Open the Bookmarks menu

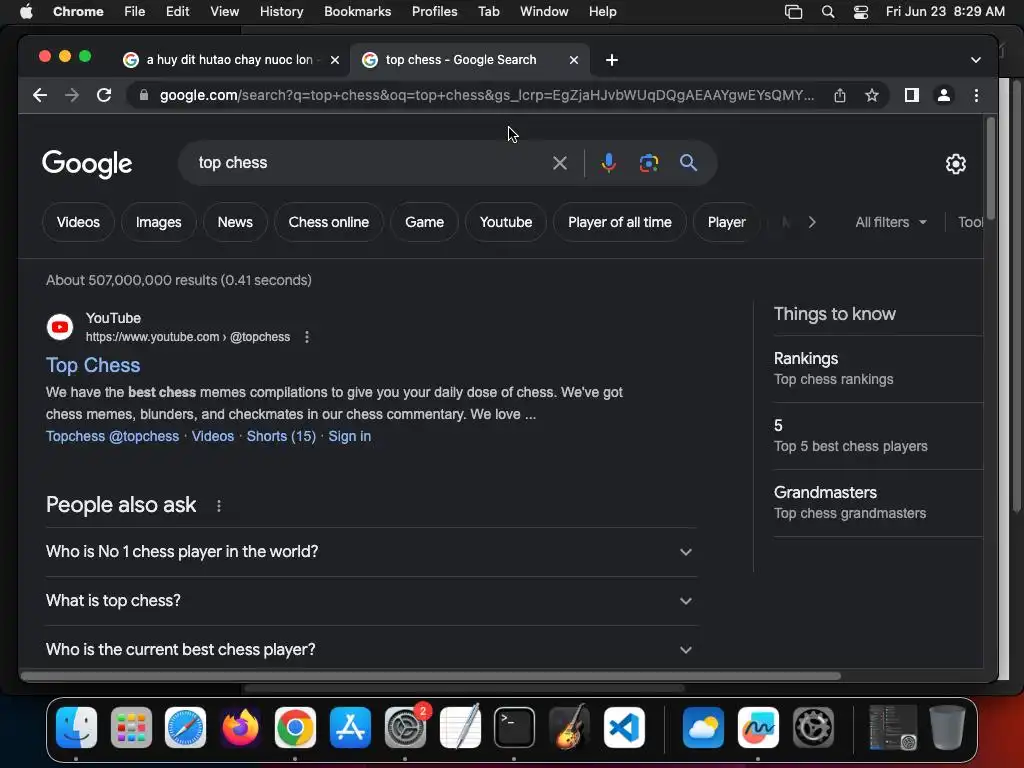(357, 12)
